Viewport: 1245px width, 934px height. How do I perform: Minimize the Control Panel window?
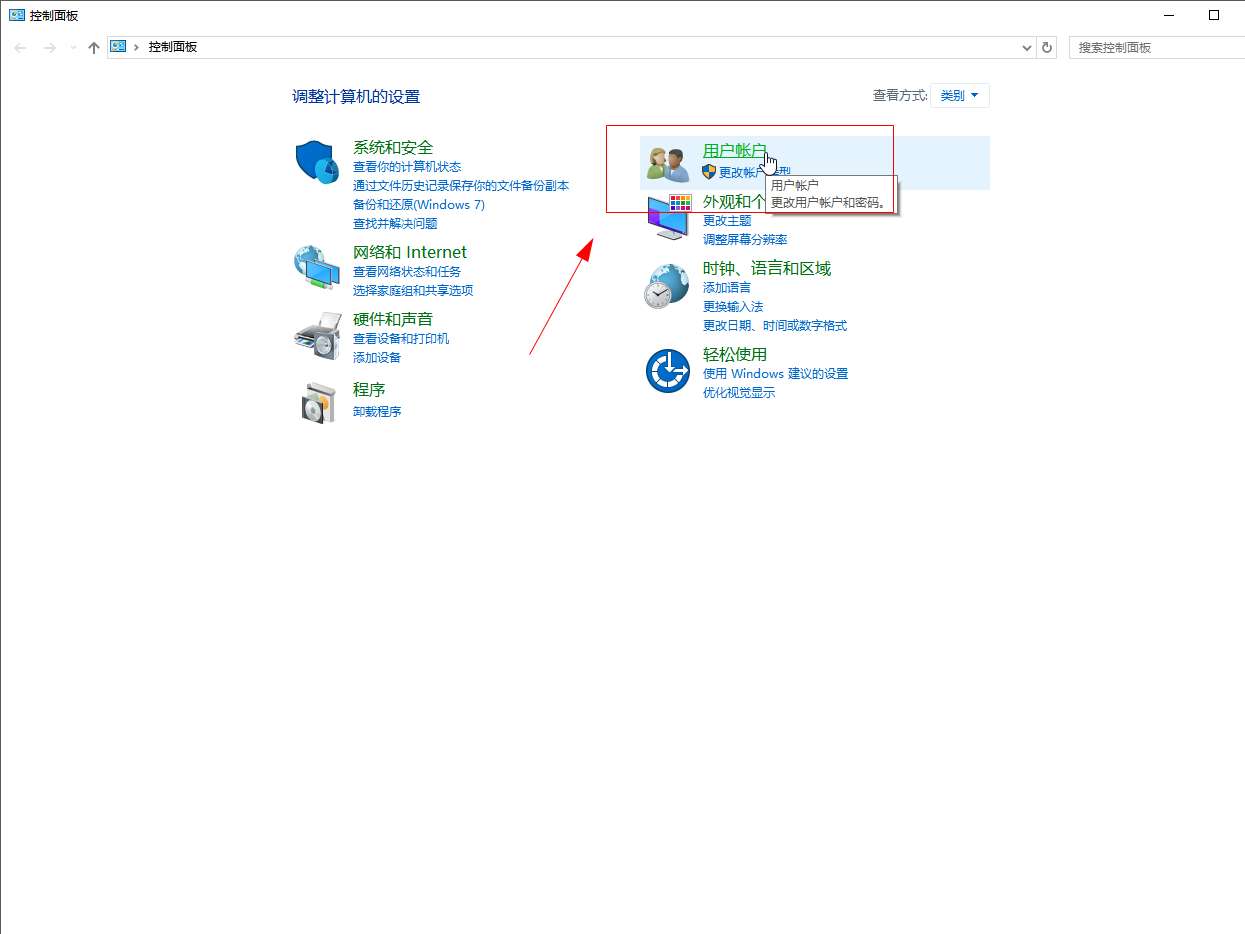point(1168,15)
